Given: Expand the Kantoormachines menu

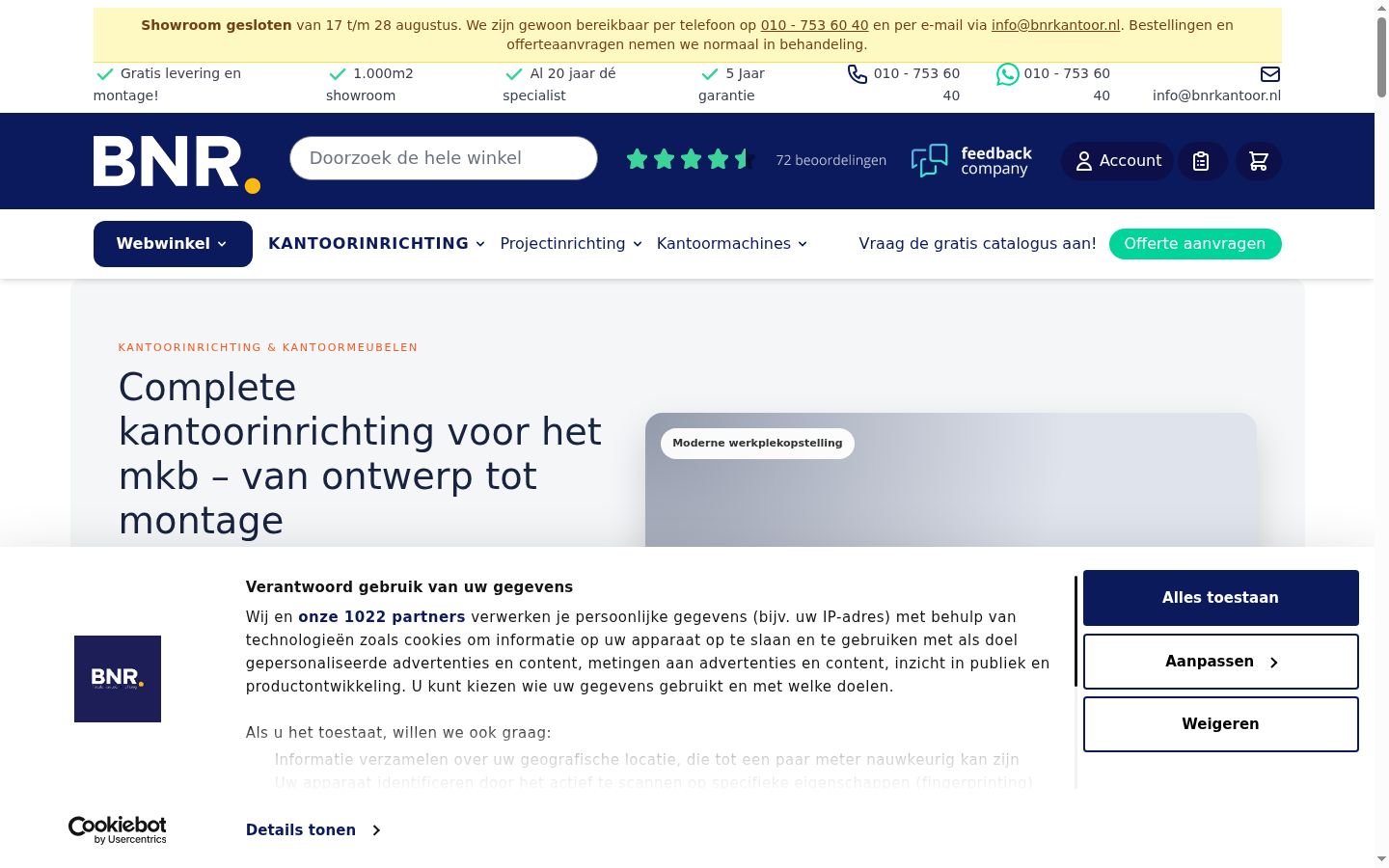Looking at the screenshot, I should click(x=732, y=244).
